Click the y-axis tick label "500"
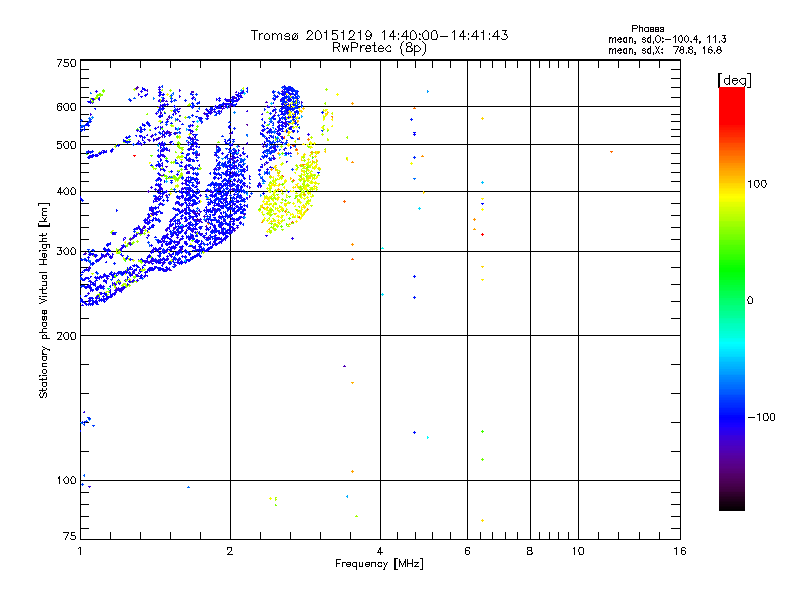 pos(66,145)
